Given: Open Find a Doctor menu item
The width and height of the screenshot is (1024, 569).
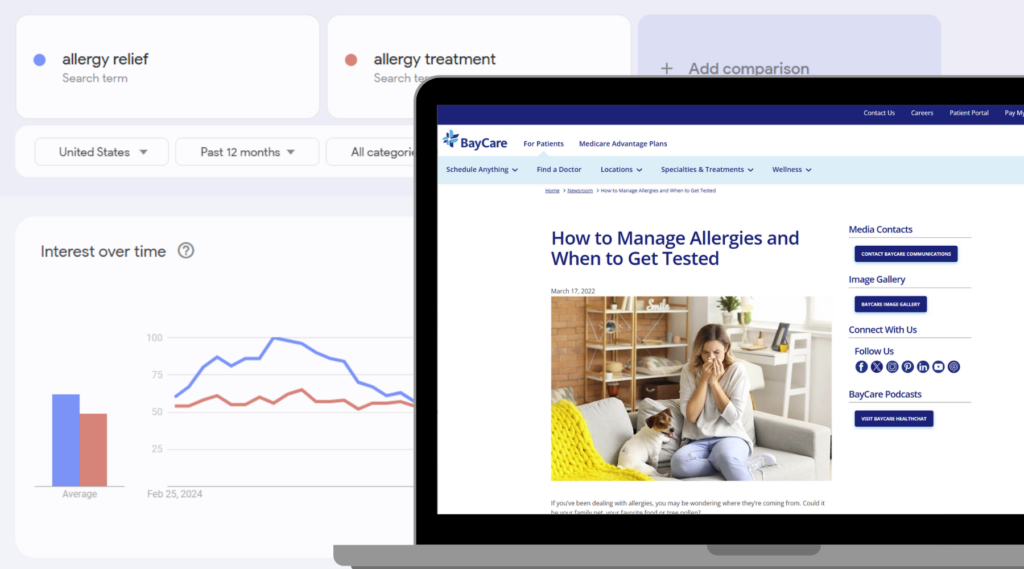Looking at the screenshot, I should (559, 170).
